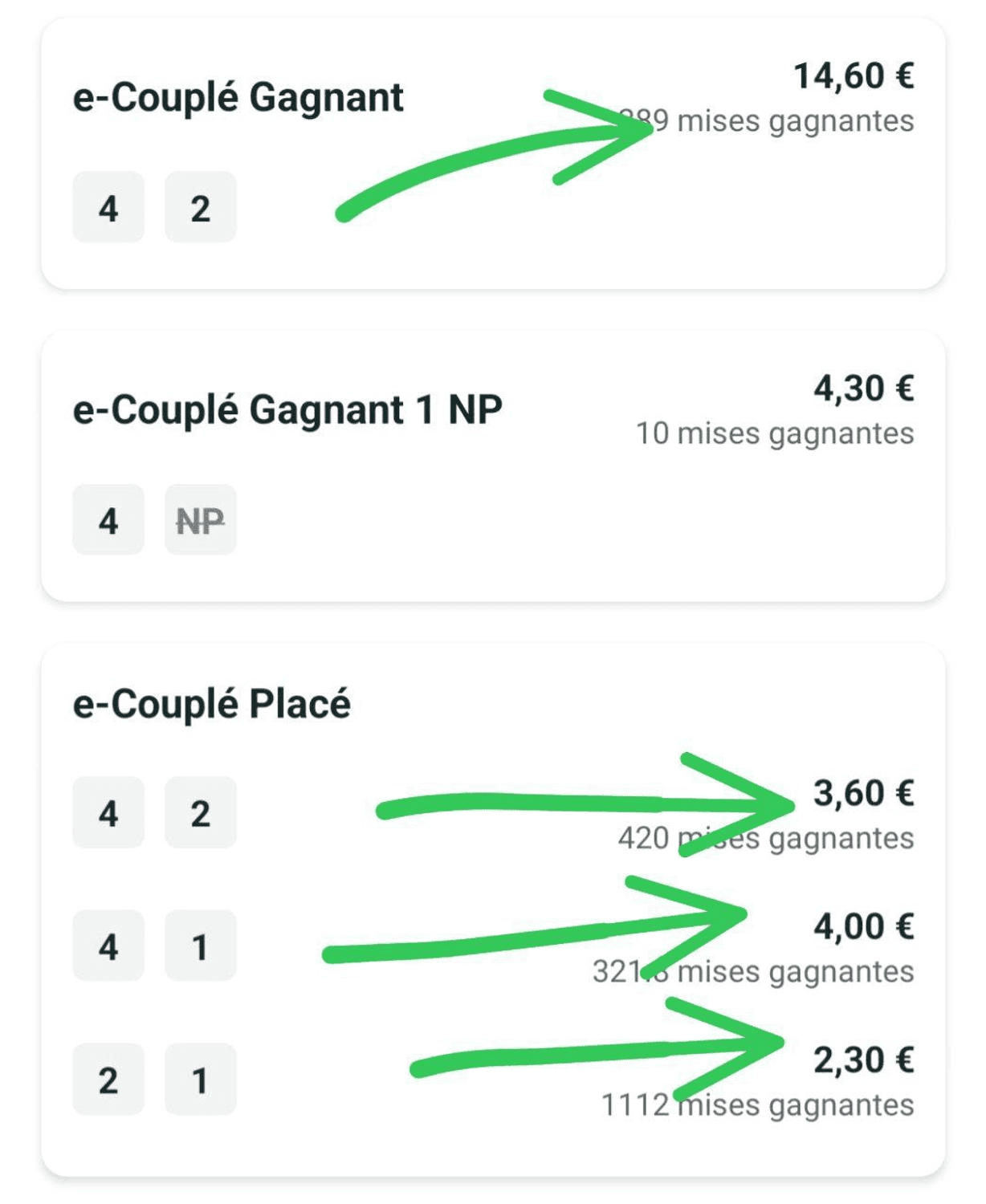Tap number 4 in the 4-2 Placé row

[108, 812]
